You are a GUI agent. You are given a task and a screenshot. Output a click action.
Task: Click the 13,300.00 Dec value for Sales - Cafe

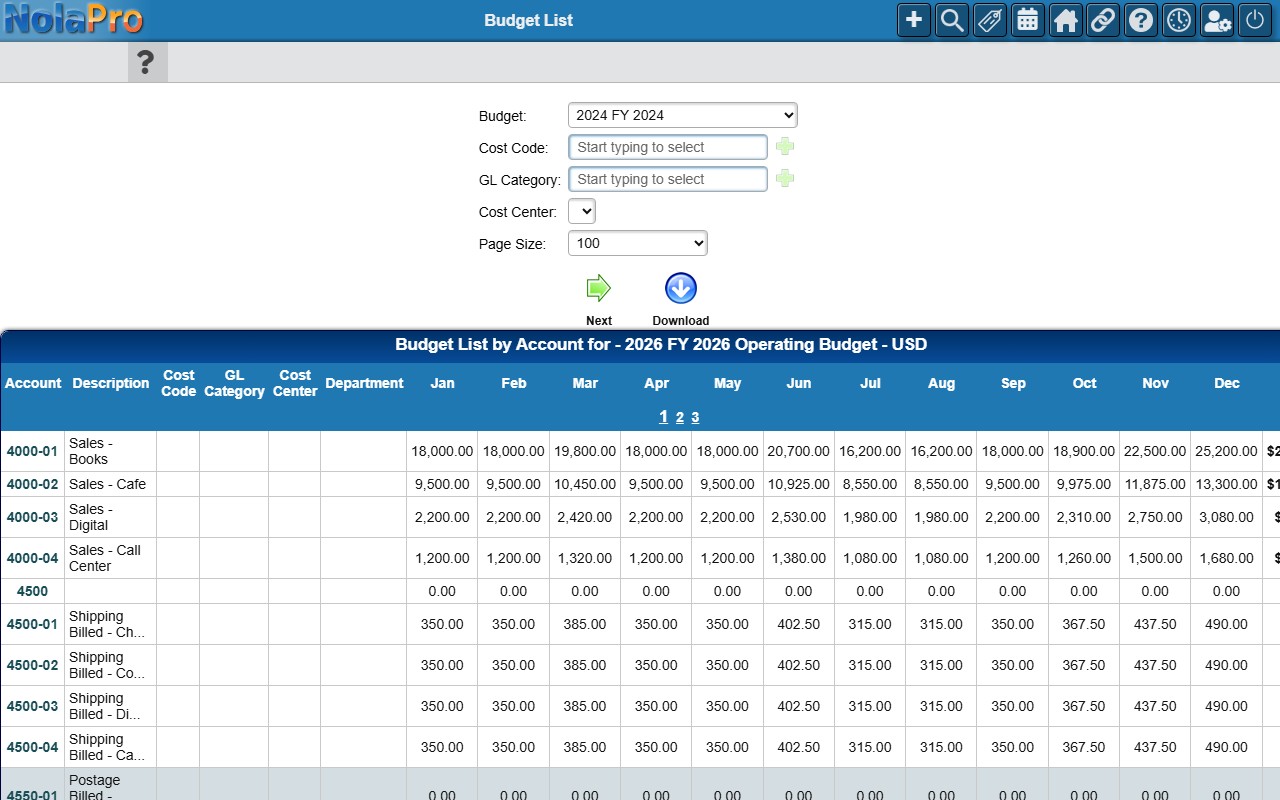1227,484
